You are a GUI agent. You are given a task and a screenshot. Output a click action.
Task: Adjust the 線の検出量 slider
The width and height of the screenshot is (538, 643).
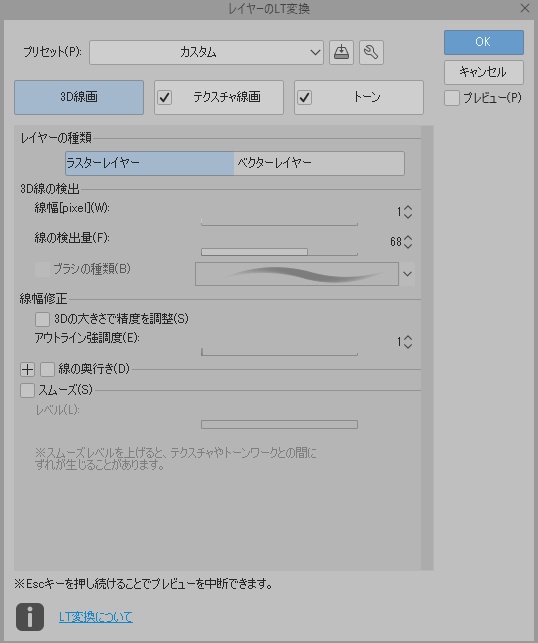click(x=279, y=252)
